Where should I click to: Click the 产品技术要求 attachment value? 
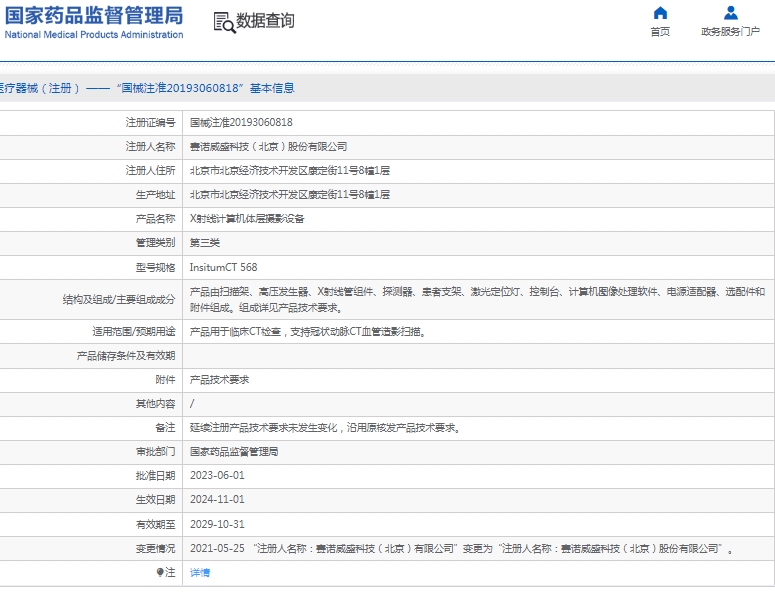pyautogui.click(x=219, y=380)
